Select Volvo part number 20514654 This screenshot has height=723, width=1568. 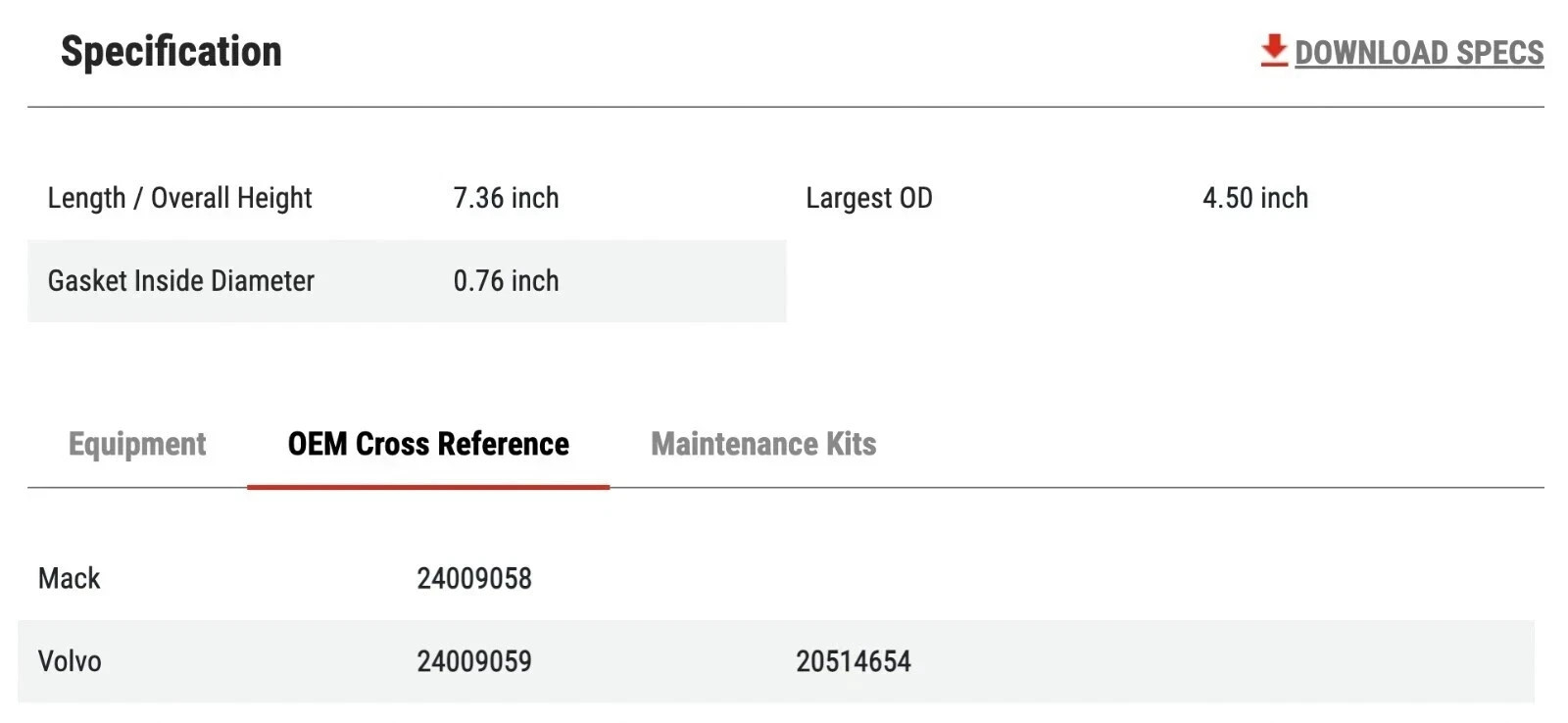tap(853, 661)
